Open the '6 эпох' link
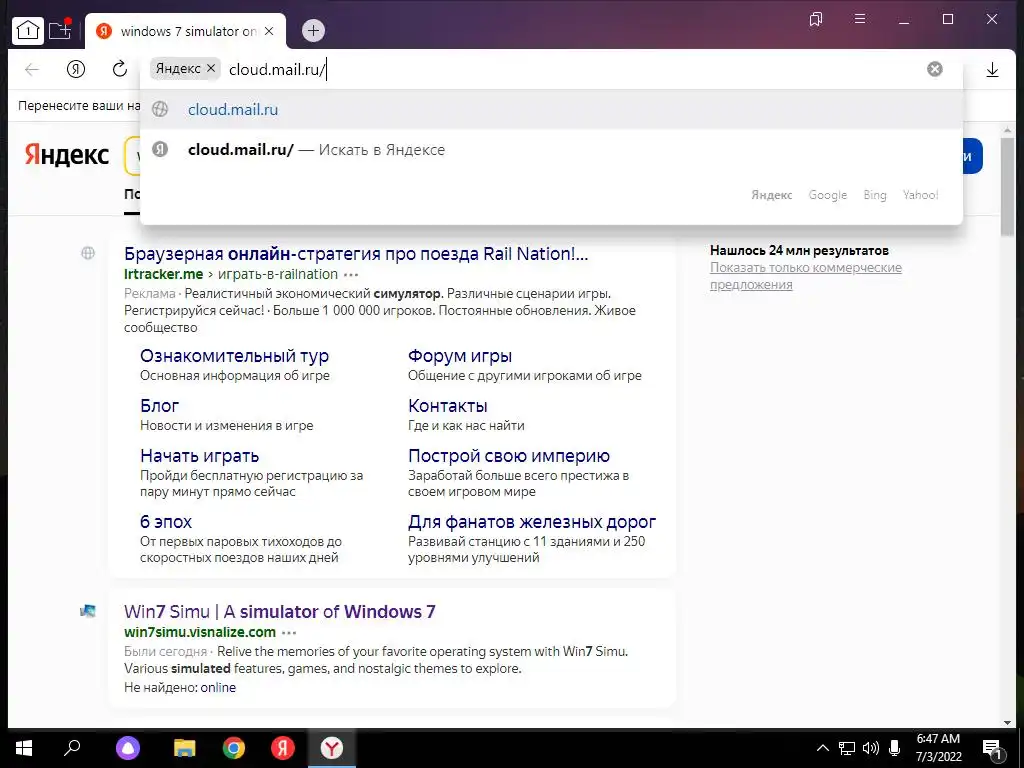Image resolution: width=1024 pixels, height=768 pixels. (x=166, y=522)
